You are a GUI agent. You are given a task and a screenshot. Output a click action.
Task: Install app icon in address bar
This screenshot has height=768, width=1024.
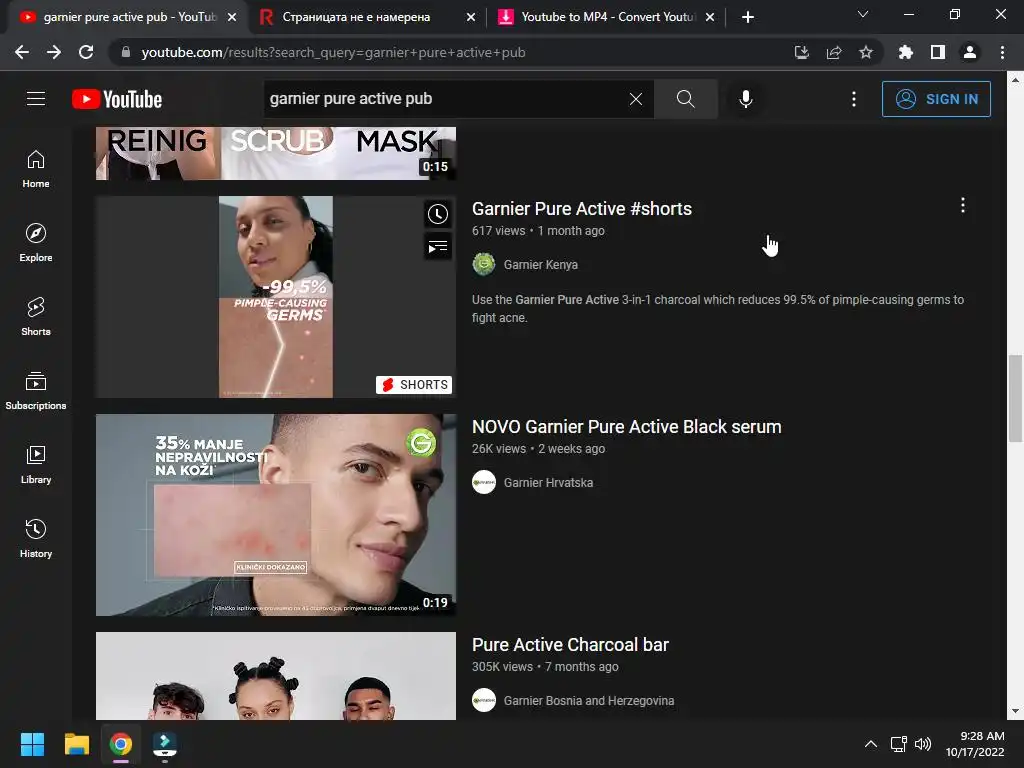802,52
